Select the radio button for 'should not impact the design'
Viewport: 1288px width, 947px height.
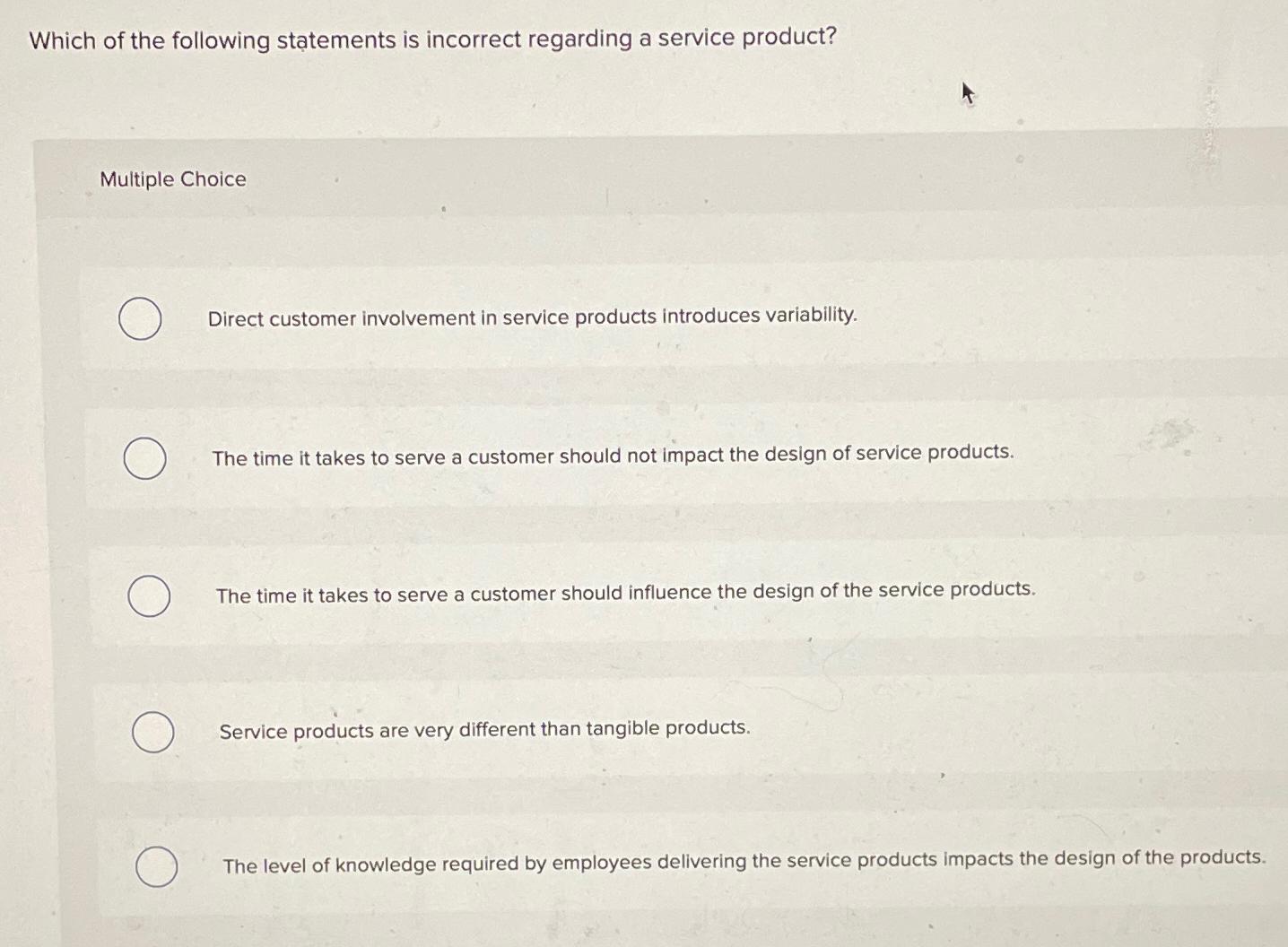146,458
